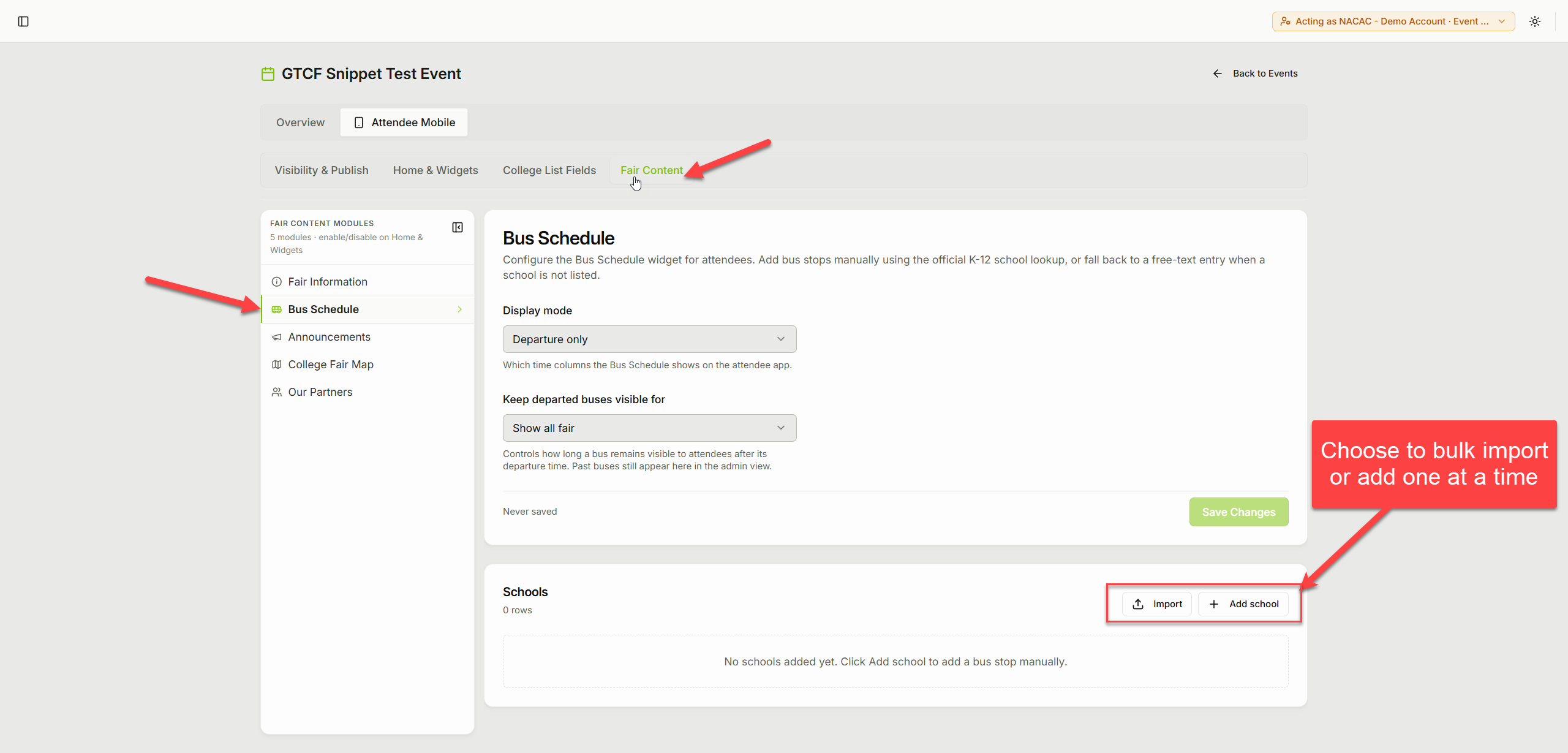This screenshot has width=1568, height=753.
Task: Open the College Fair Map module
Action: [367, 365]
